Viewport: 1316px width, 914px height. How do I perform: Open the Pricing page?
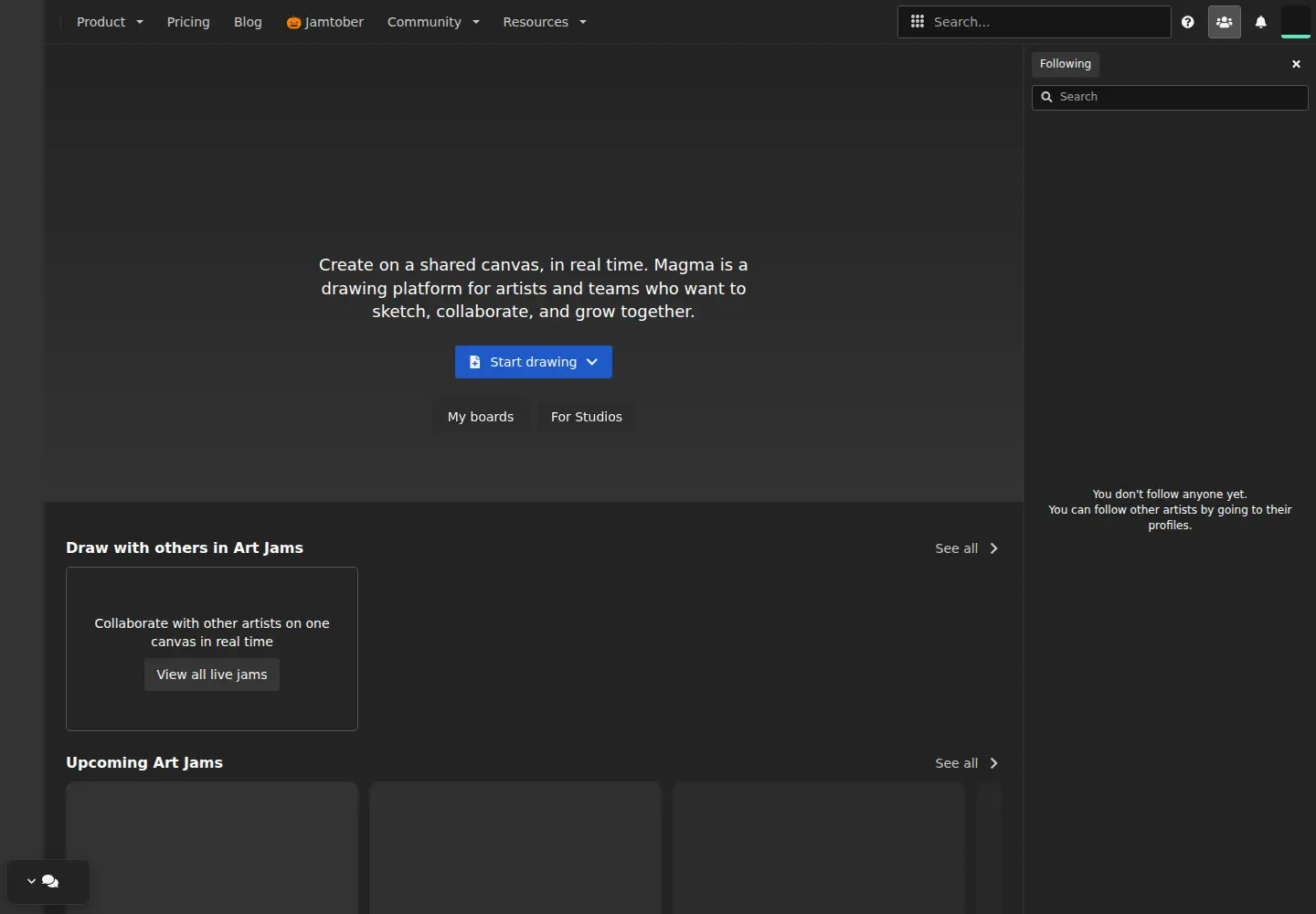tap(188, 22)
